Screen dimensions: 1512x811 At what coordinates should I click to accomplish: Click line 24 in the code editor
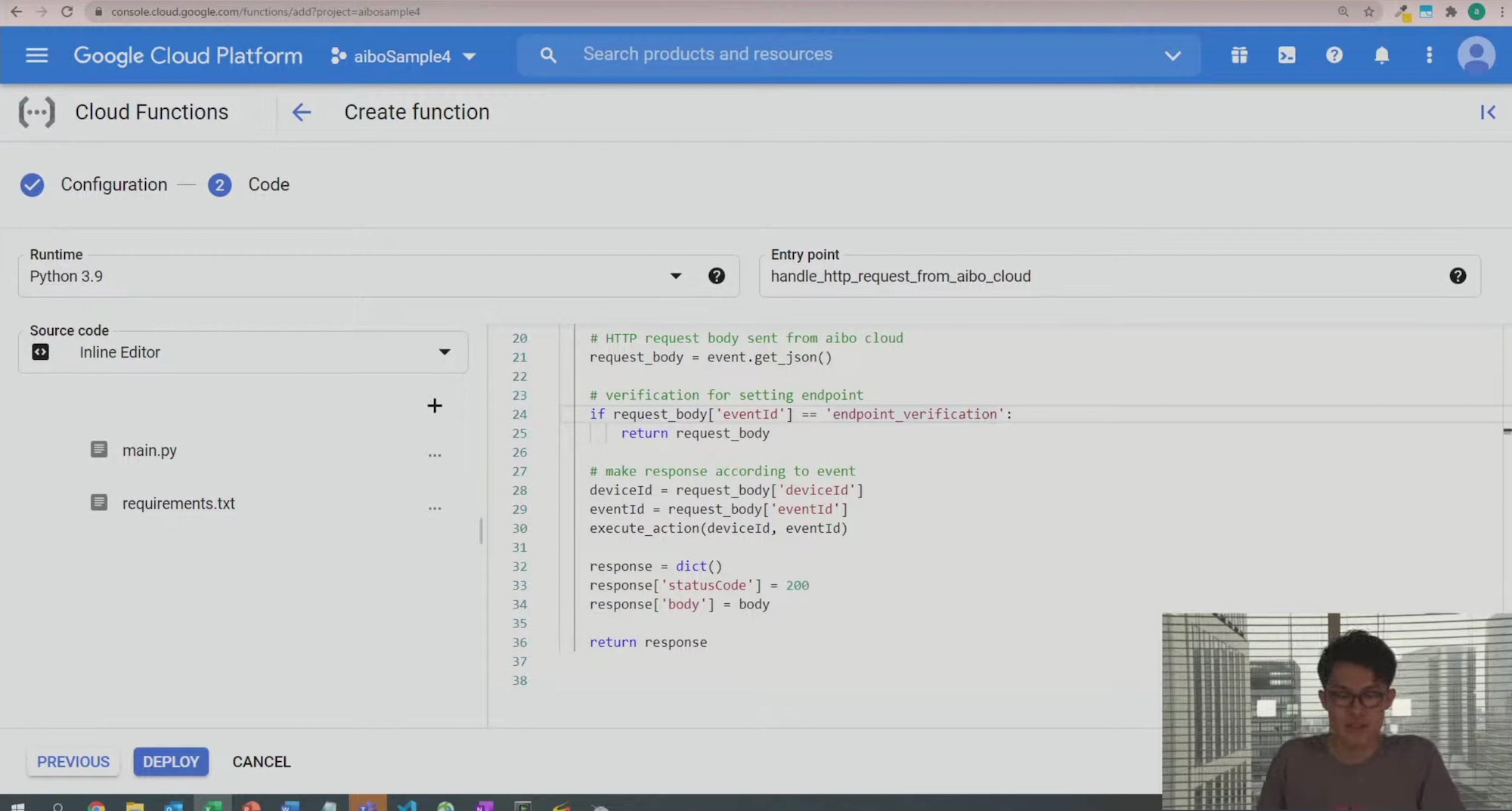pyautogui.click(x=801, y=414)
